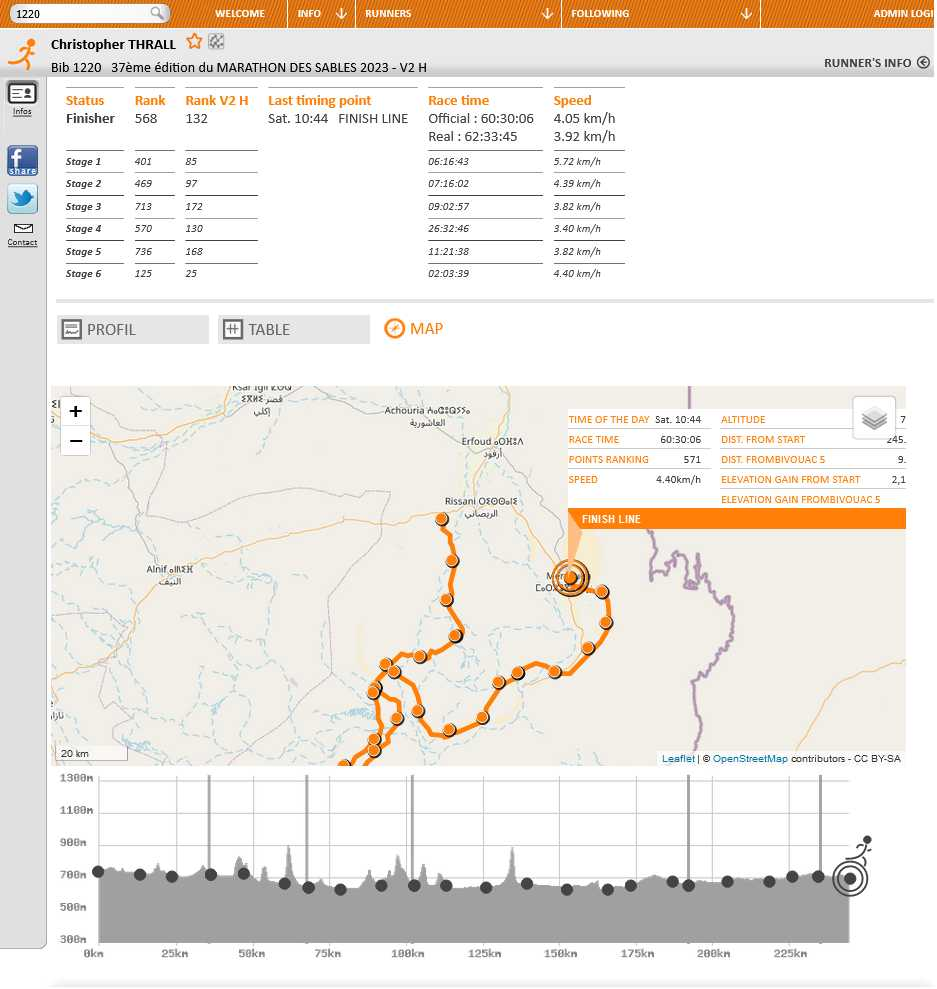Screen dimensions: 937x989
Task: Open the map layers control
Action: pos(874,418)
